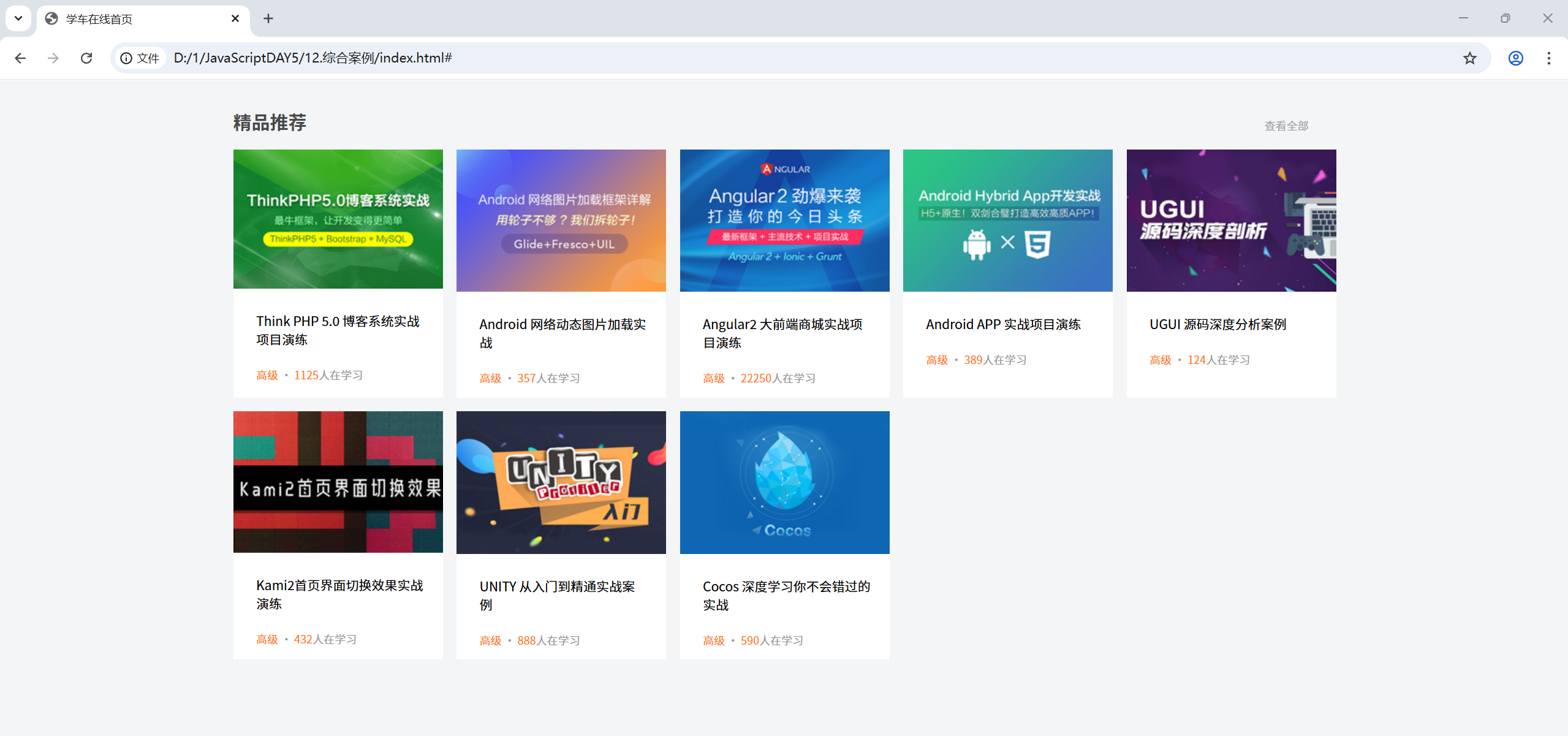This screenshot has height=736, width=1568.
Task: Click the forward navigation arrow
Action: point(53,58)
